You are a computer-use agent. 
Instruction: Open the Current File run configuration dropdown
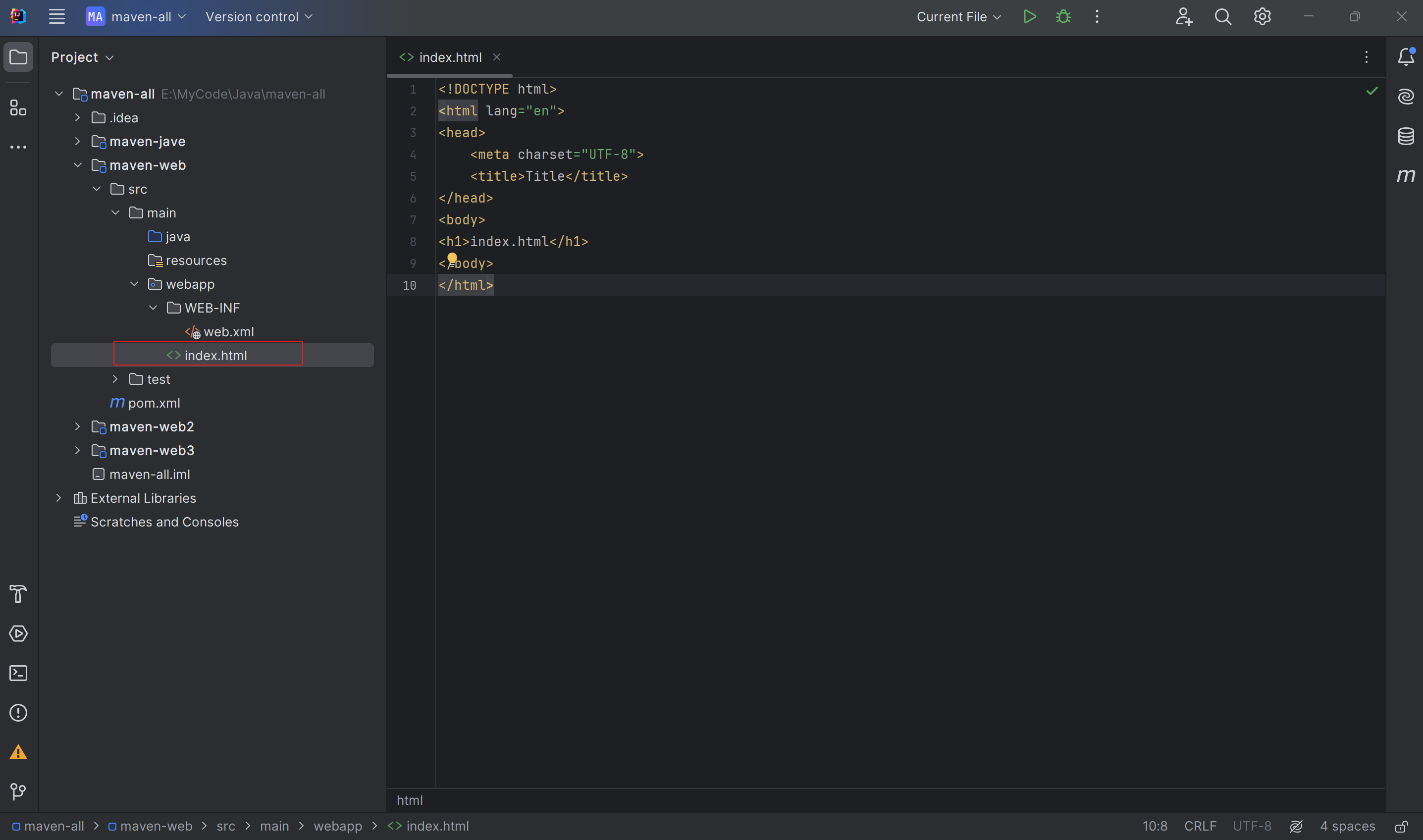958,16
